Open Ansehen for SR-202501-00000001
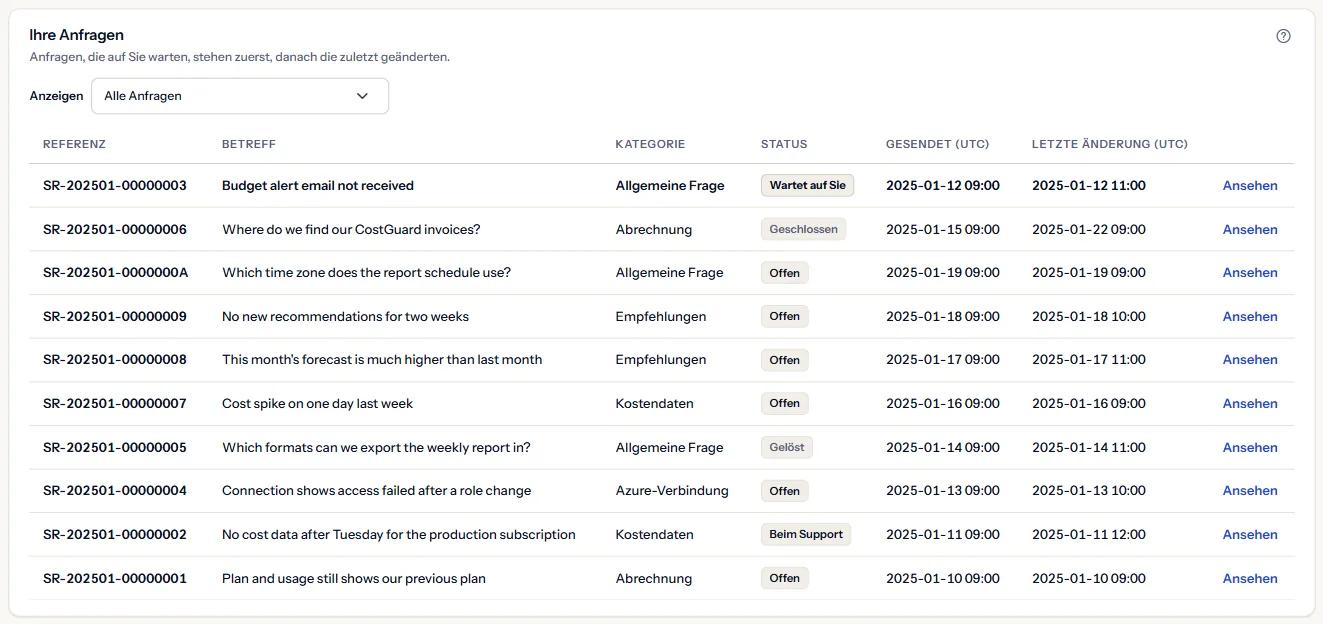1323x624 pixels. [x=1250, y=578]
